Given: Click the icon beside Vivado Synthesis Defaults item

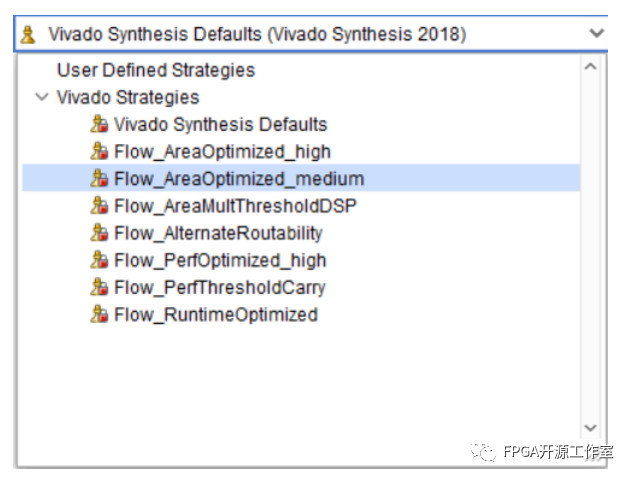Looking at the screenshot, I should tap(99, 125).
